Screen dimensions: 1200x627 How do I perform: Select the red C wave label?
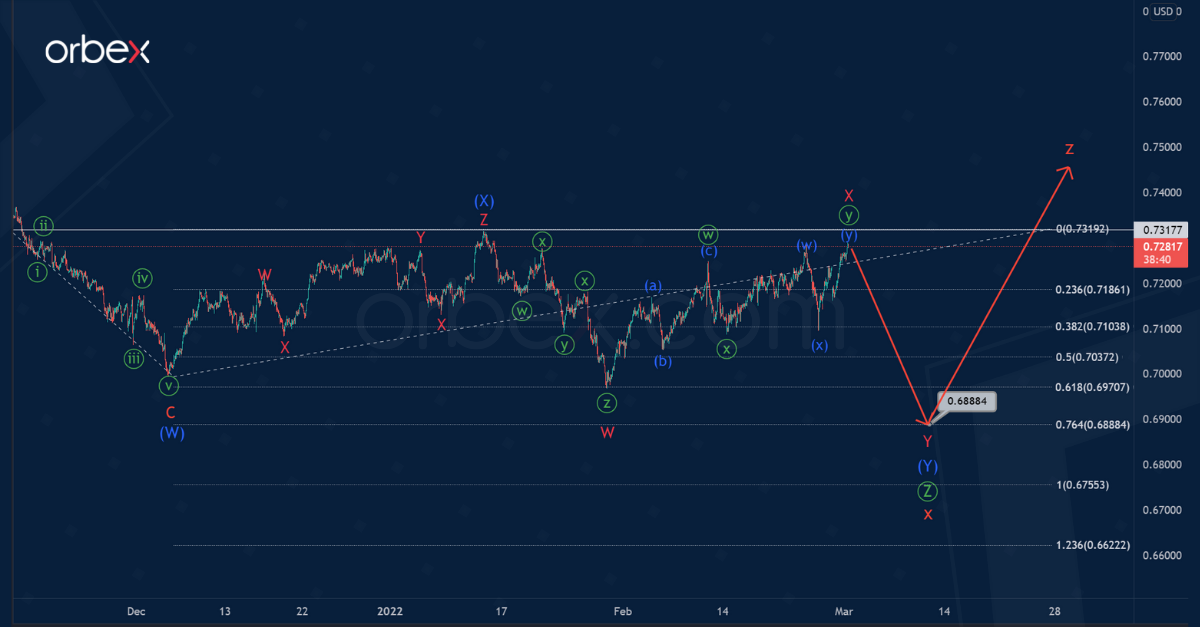pyautogui.click(x=171, y=411)
